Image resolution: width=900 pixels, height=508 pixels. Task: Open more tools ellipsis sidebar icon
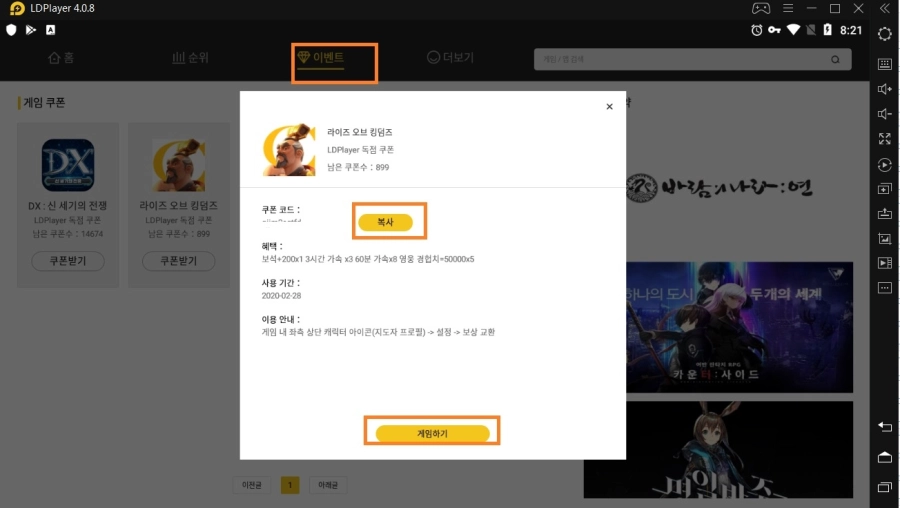point(885,288)
